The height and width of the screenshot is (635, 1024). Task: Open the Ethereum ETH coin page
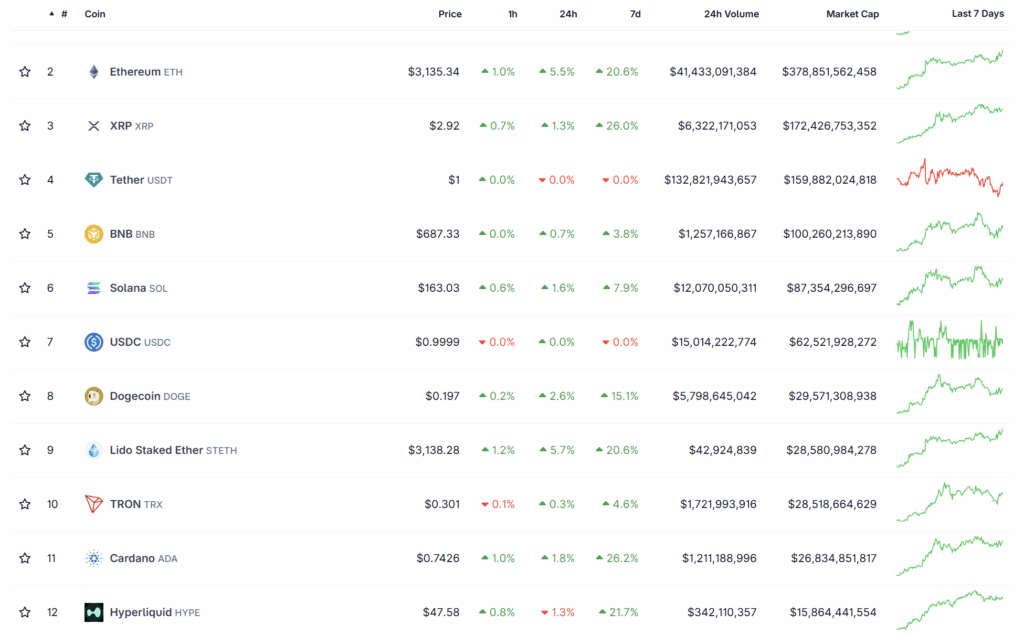click(146, 72)
